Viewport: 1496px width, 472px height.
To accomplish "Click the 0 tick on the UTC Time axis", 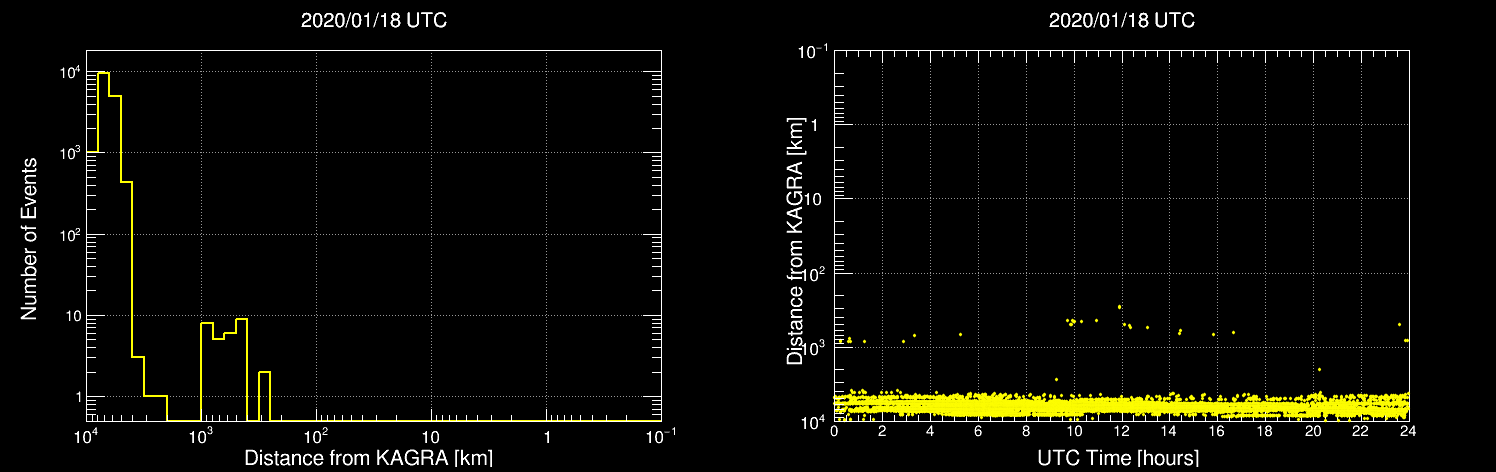I will (835, 432).
